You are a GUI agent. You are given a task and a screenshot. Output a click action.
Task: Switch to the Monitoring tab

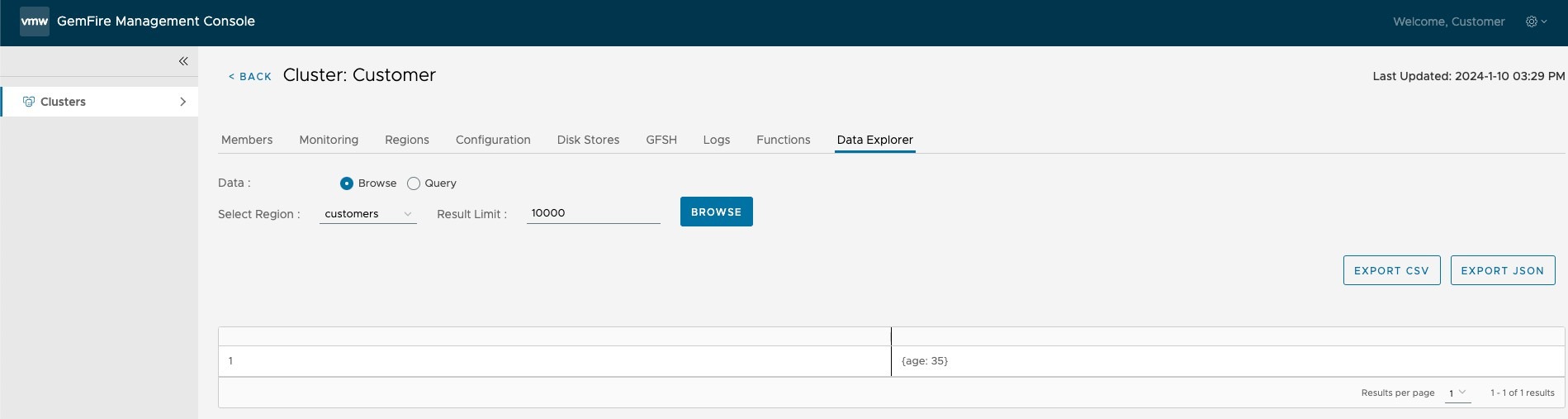pos(329,140)
